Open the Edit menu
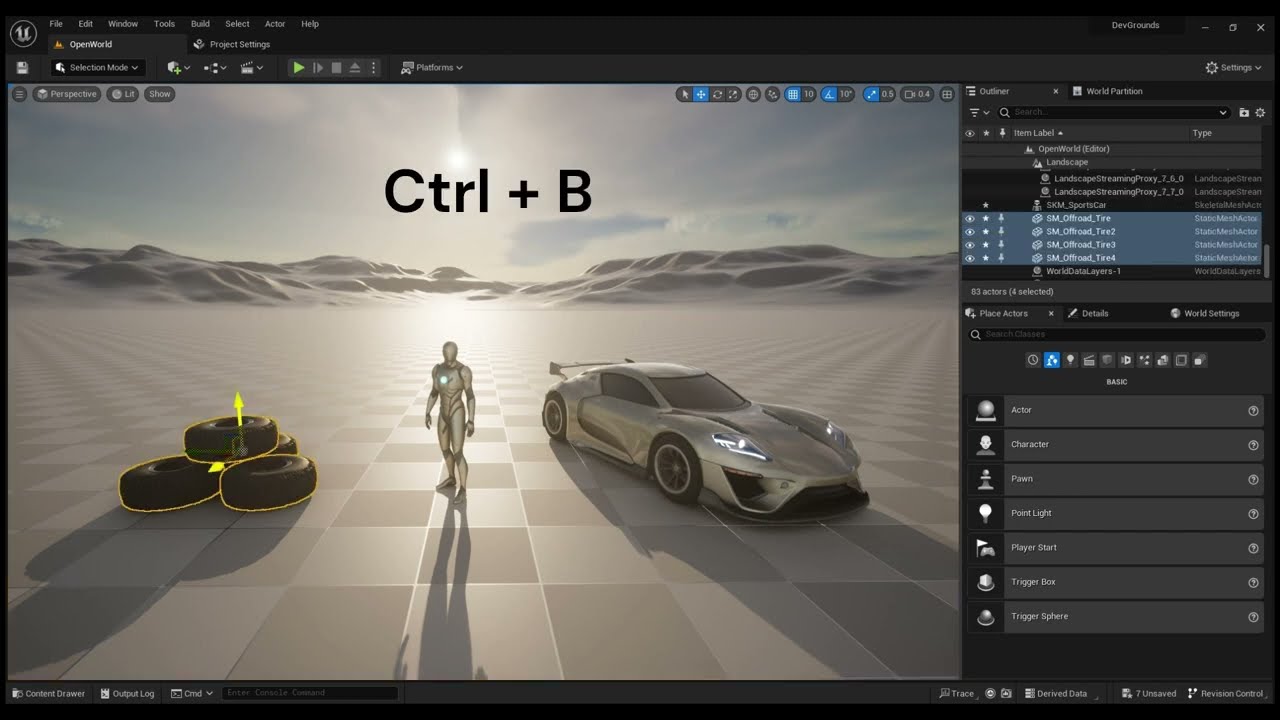 click(x=86, y=24)
